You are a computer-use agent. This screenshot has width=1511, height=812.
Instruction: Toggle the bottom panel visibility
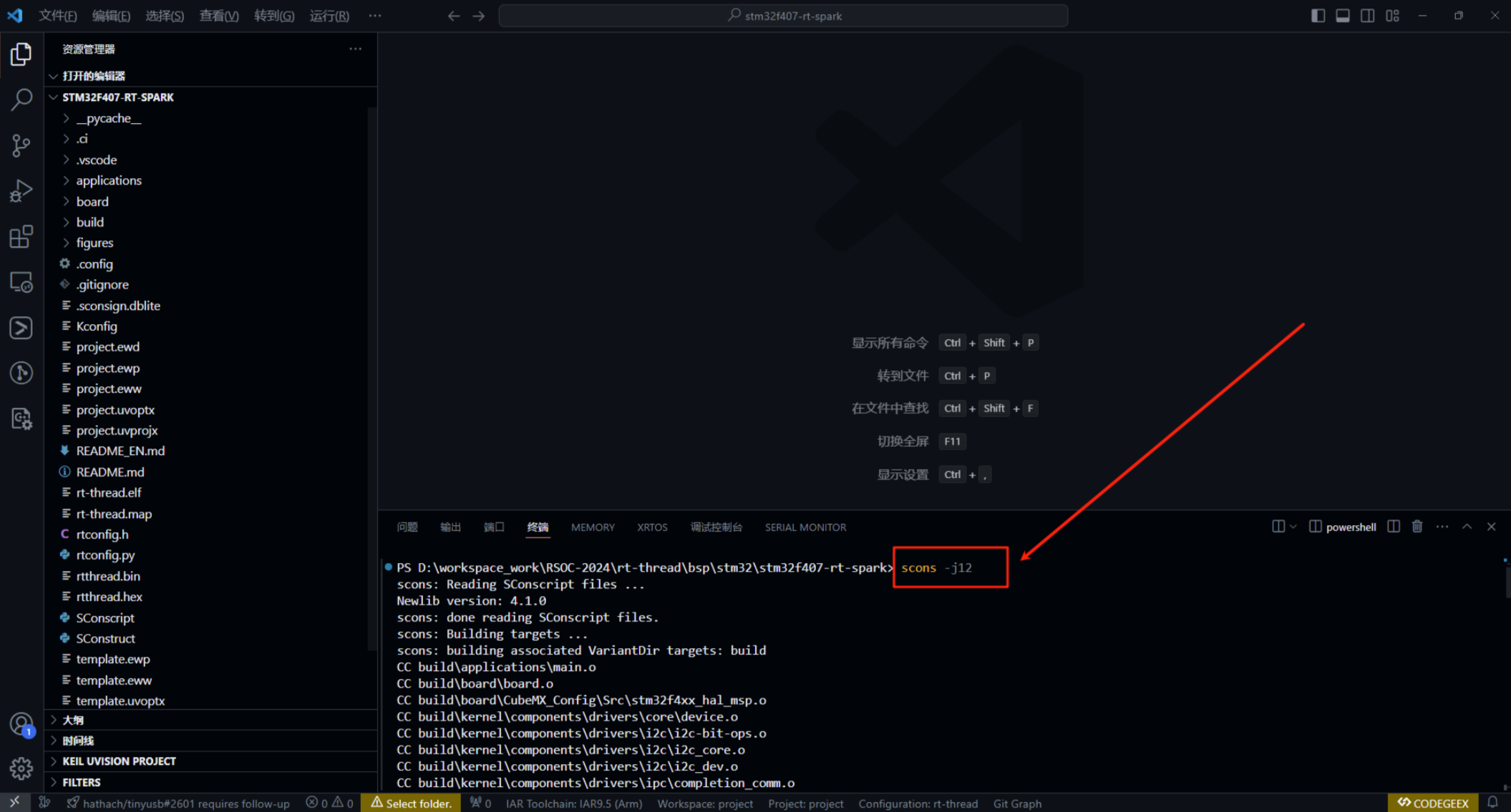tap(1343, 15)
